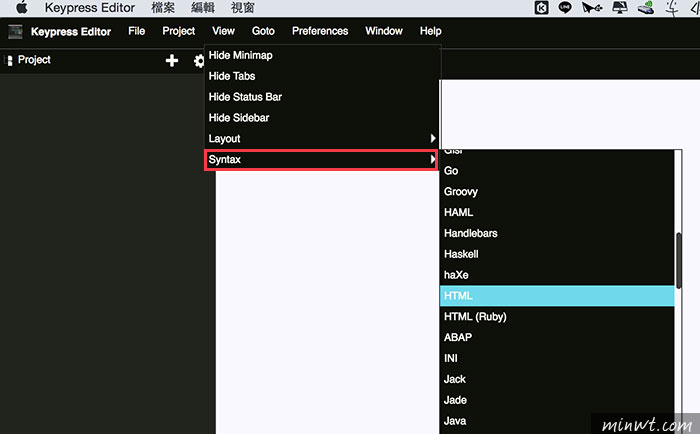Select haXe syntax
The image size is (700, 434).
tap(557, 275)
